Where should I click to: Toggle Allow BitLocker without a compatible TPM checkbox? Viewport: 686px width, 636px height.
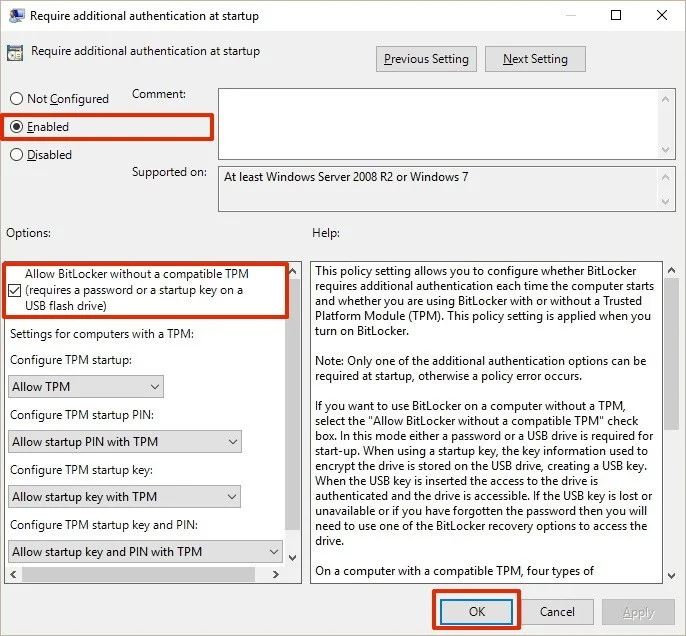[x=15, y=290]
